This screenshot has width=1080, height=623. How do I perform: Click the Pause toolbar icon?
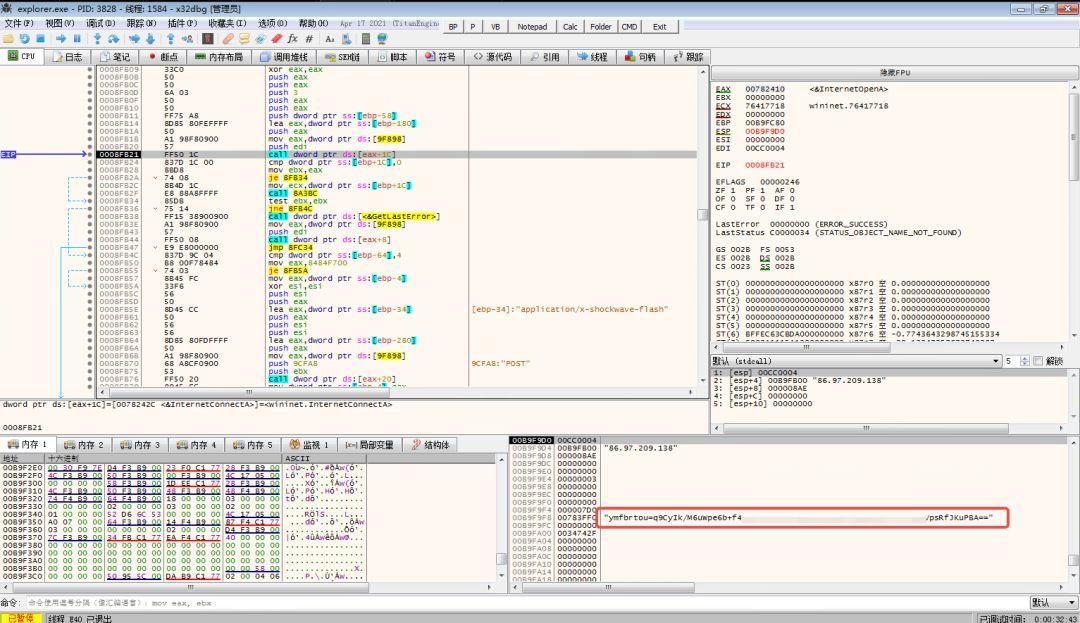pos(77,39)
